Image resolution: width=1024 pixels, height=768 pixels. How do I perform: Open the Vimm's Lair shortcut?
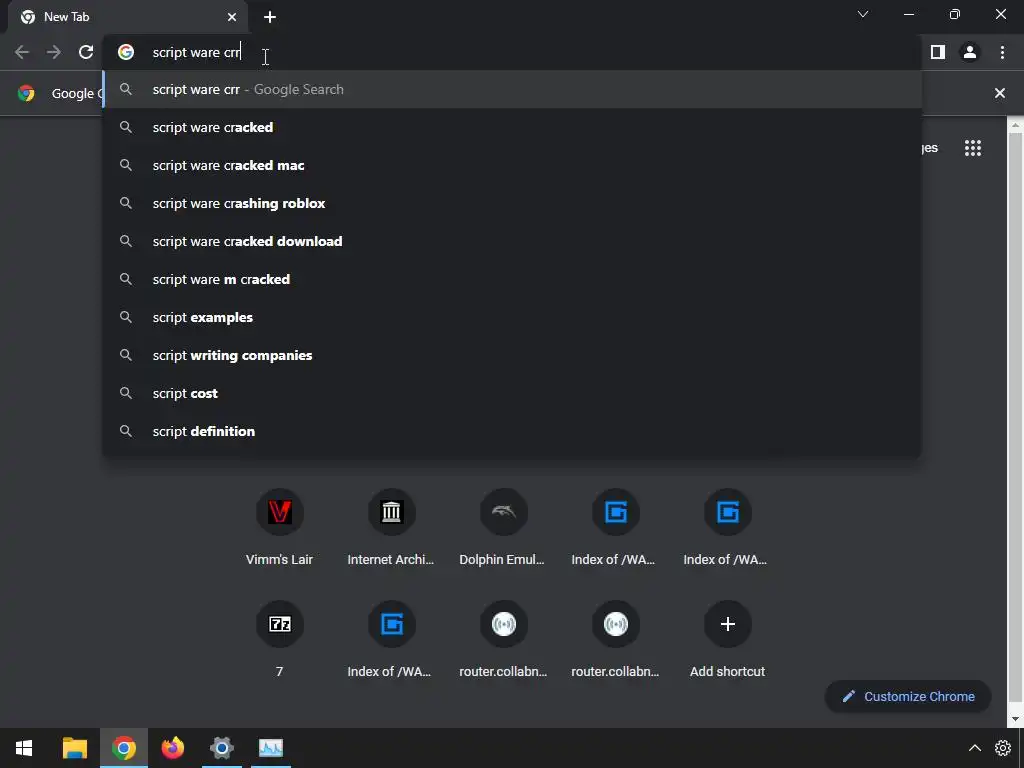280,528
